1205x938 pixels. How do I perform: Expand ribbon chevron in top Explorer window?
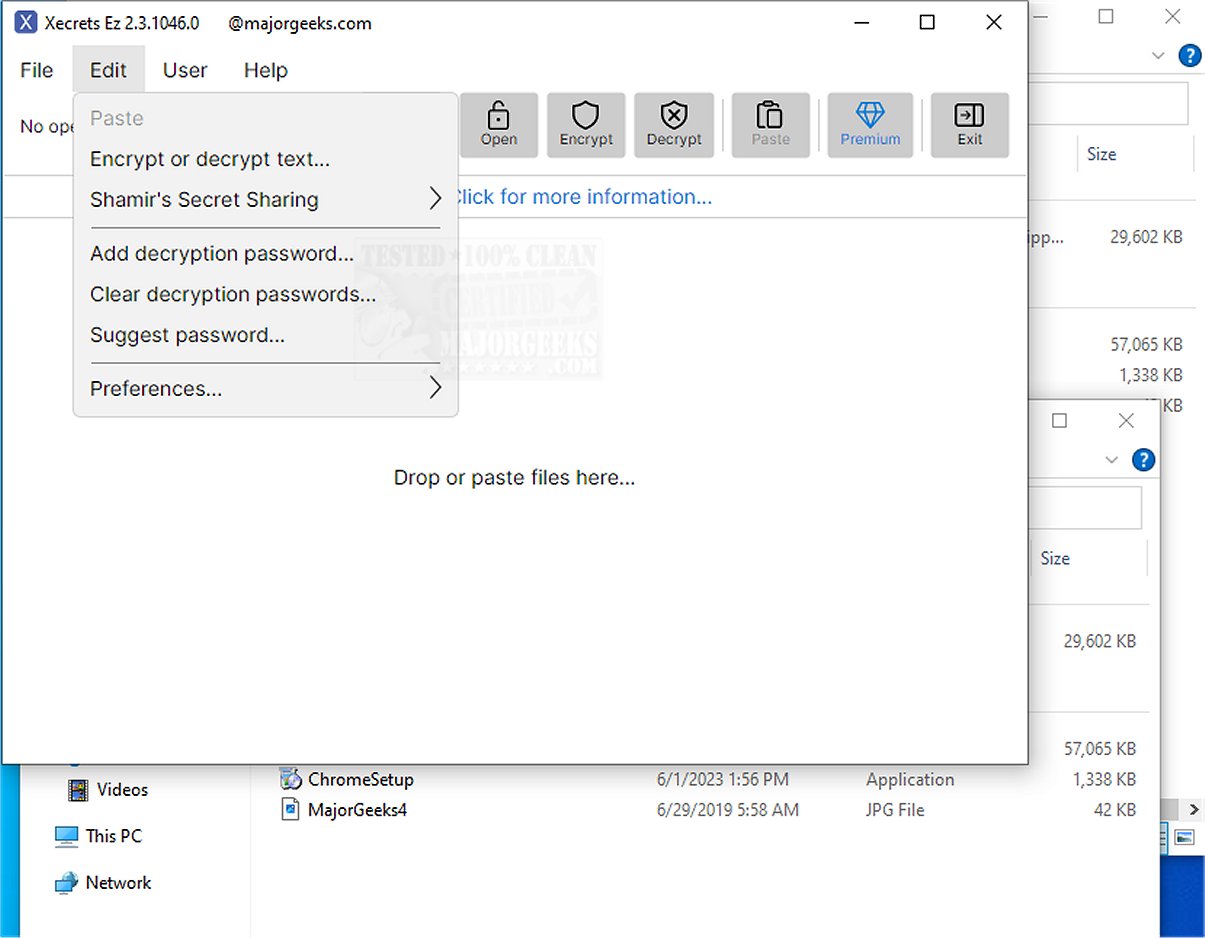tap(1160, 56)
